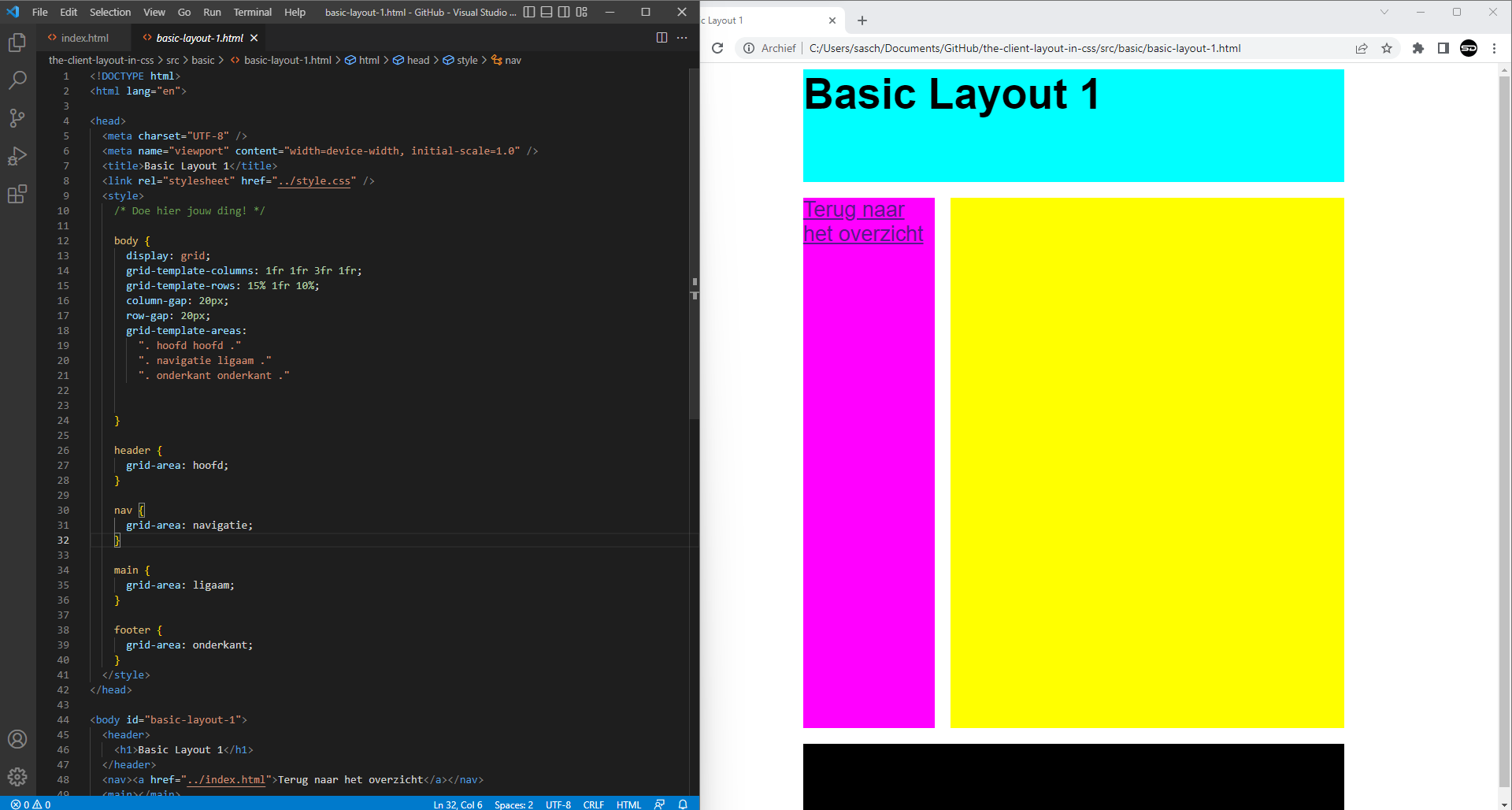Open the Run menu
The height and width of the screenshot is (810, 1512).
(x=212, y=12)
